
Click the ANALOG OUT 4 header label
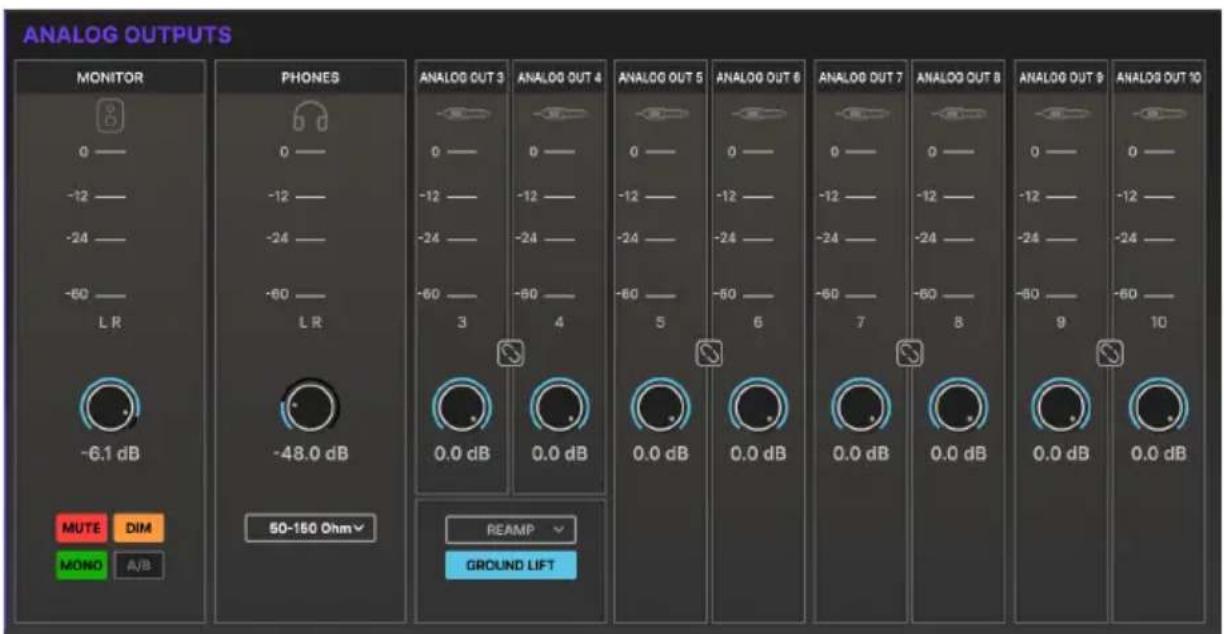click(x=559, y=78)
